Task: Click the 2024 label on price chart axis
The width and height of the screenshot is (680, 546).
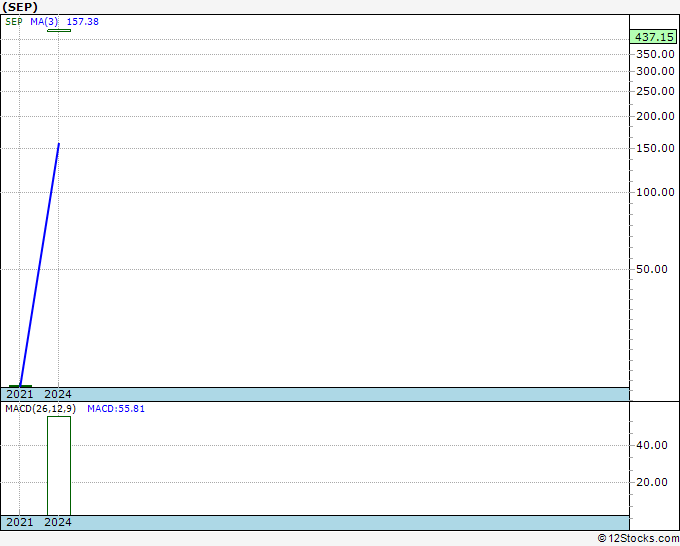Action: [x=58, y=394]
